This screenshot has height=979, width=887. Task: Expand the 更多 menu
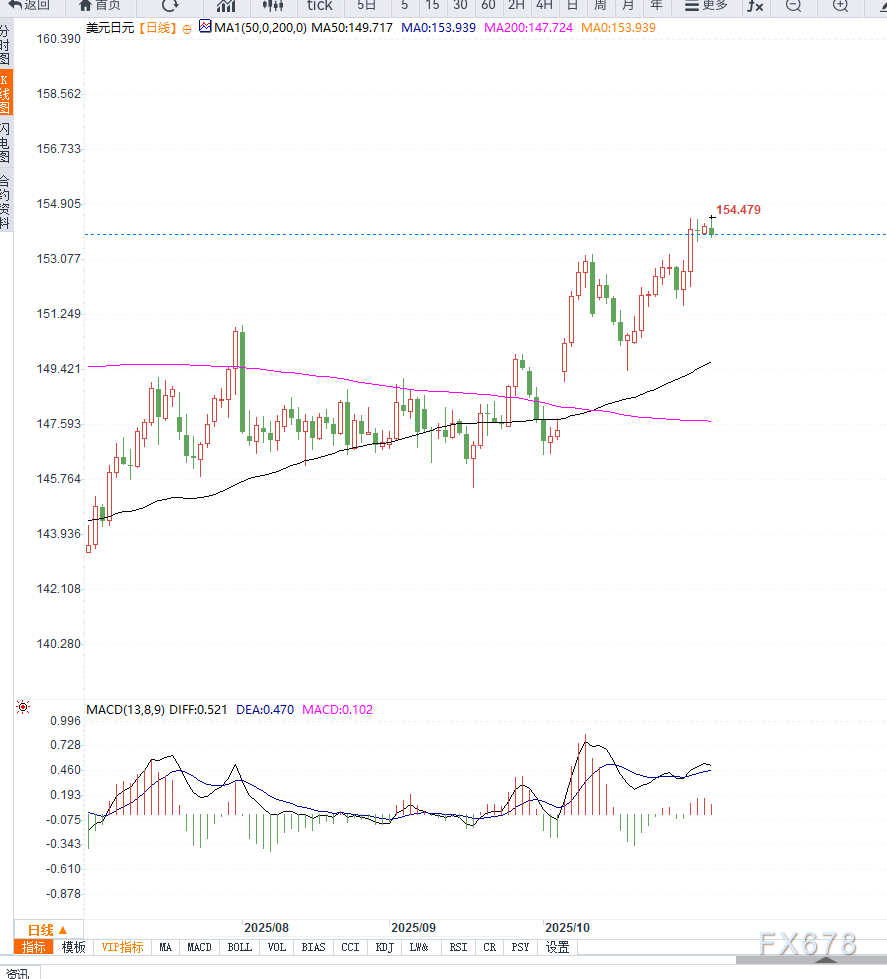pyautogui.click(x=706, y=5)
